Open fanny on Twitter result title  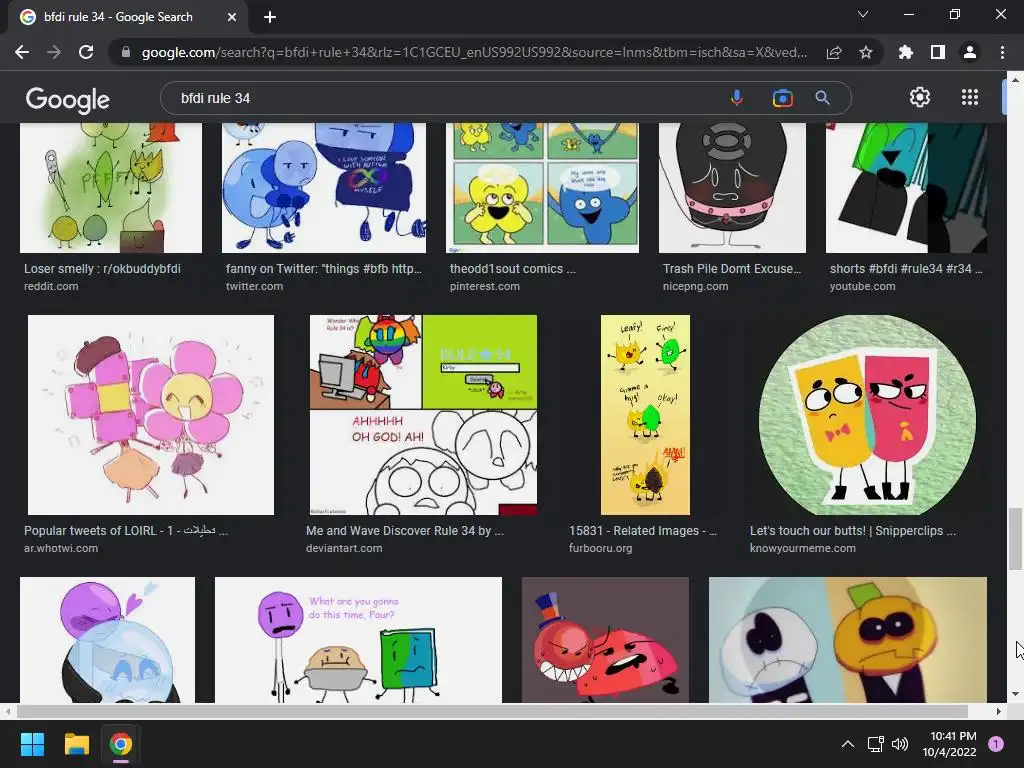point(324,268)
